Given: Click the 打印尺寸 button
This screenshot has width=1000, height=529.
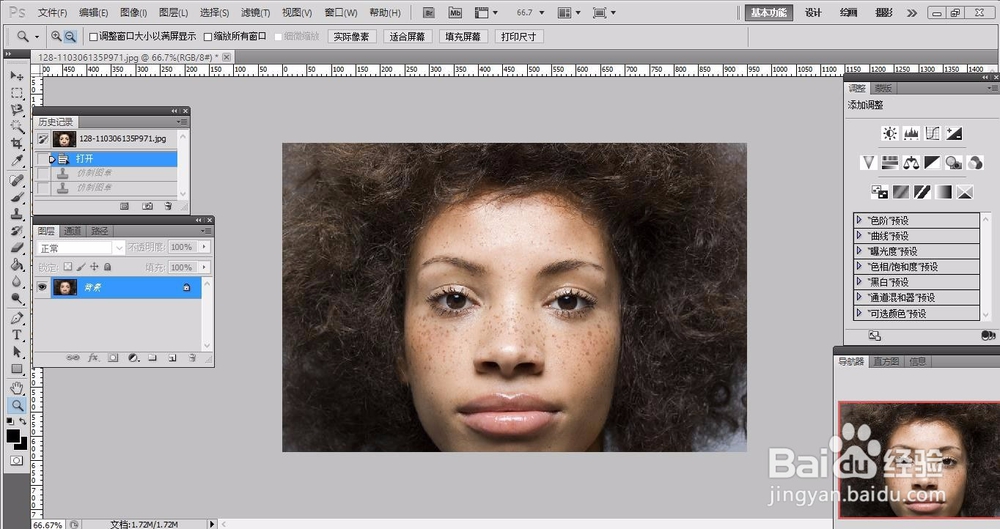Looking at the screenshot, I should 518,37.
